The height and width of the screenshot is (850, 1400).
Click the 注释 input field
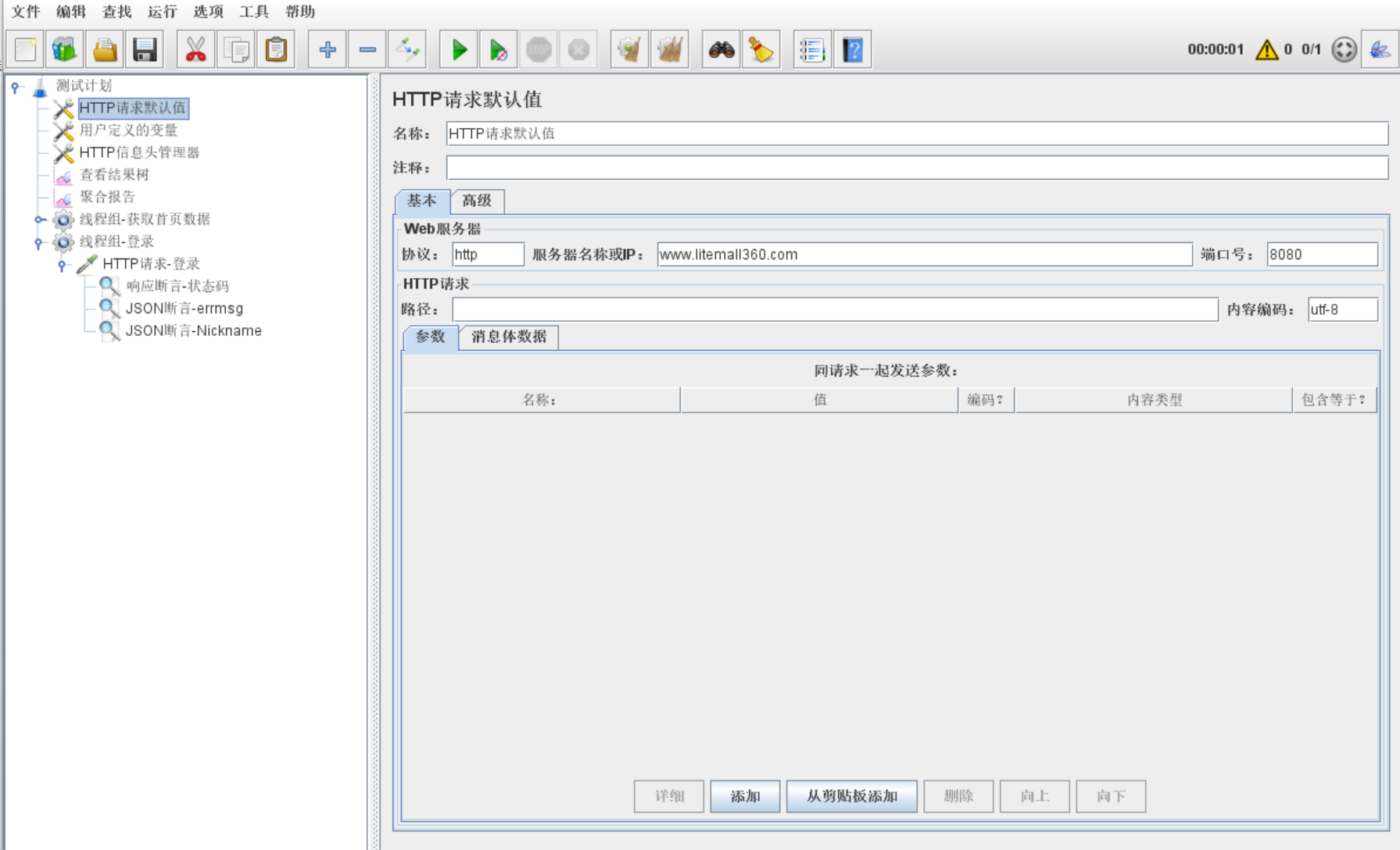pyautogui.click(x=917, y=167)
